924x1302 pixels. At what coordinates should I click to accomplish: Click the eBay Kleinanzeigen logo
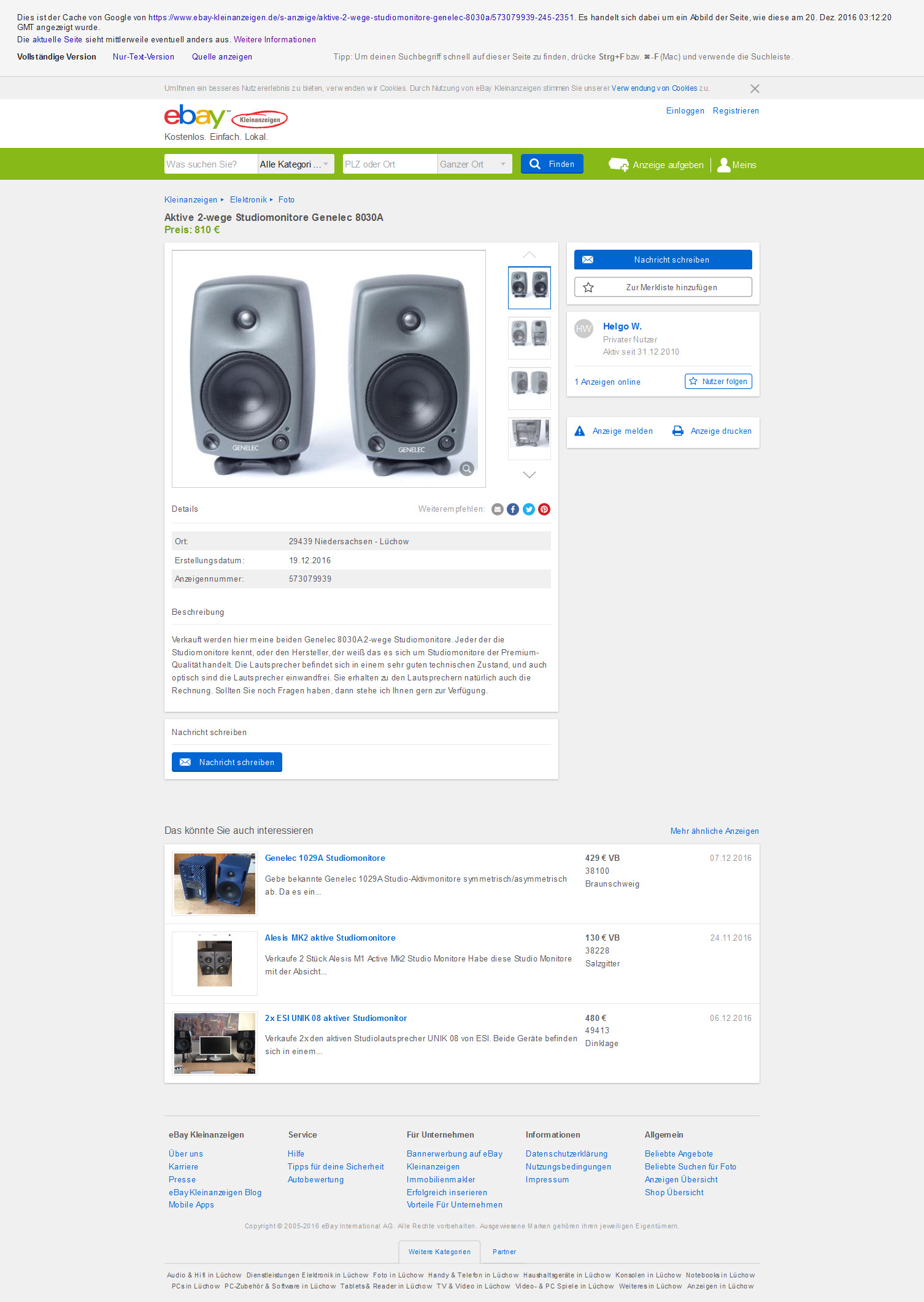pos(225,117)
